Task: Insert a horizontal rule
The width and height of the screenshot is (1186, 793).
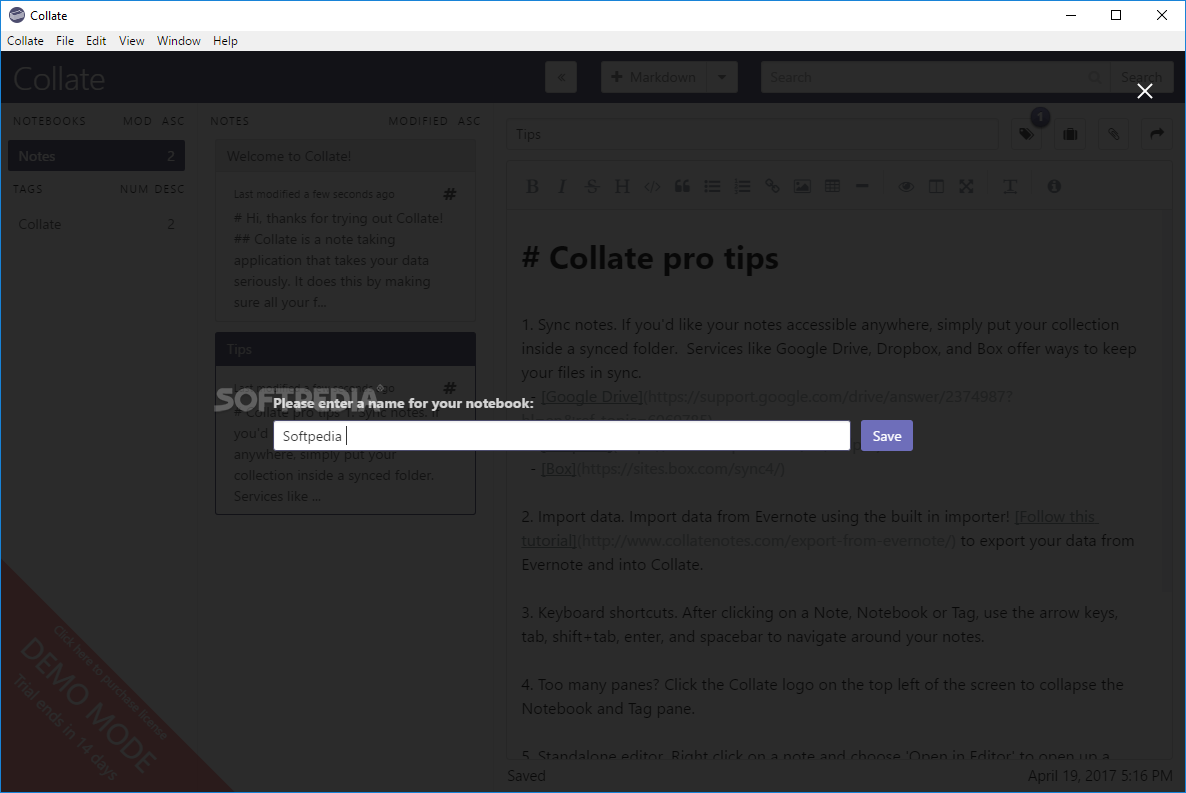Action: tap(862, 186)
